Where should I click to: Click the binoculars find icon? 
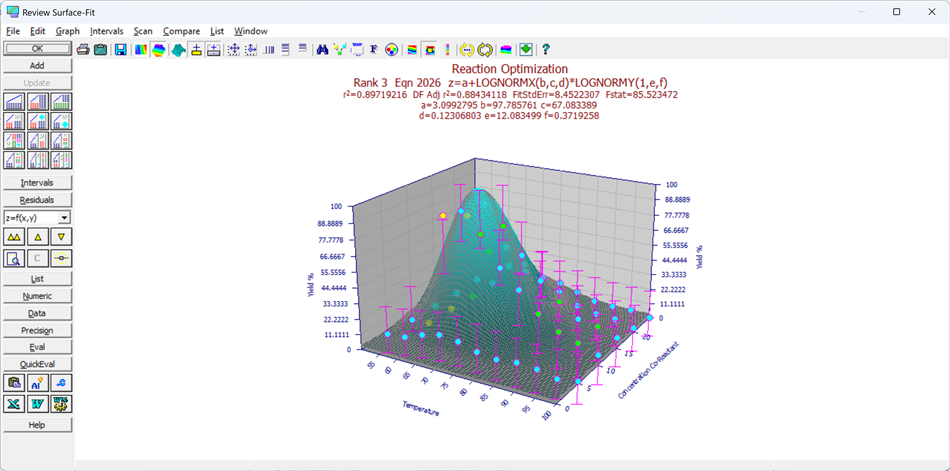[322, 50]
